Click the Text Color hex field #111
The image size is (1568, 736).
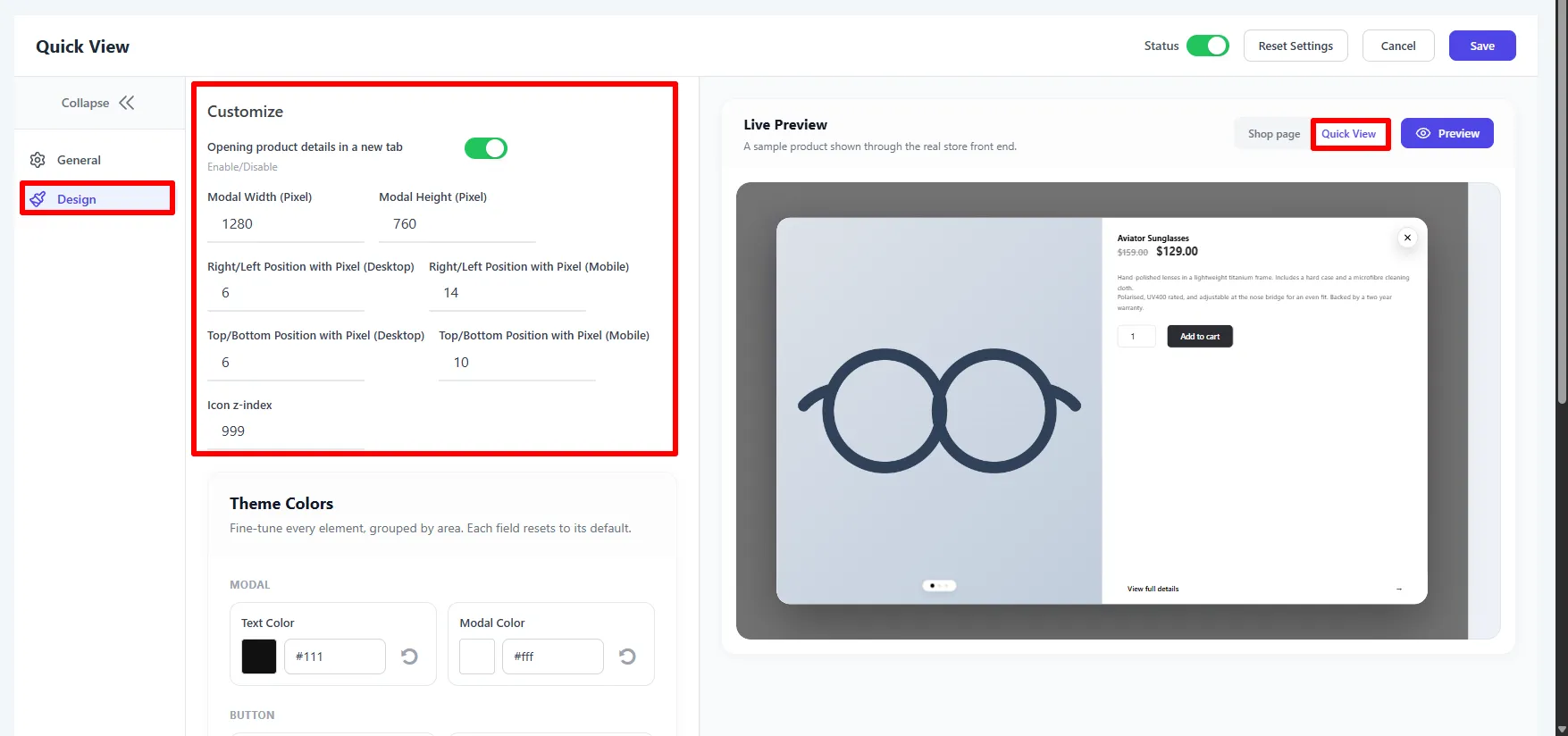click(x=335, y=657)
